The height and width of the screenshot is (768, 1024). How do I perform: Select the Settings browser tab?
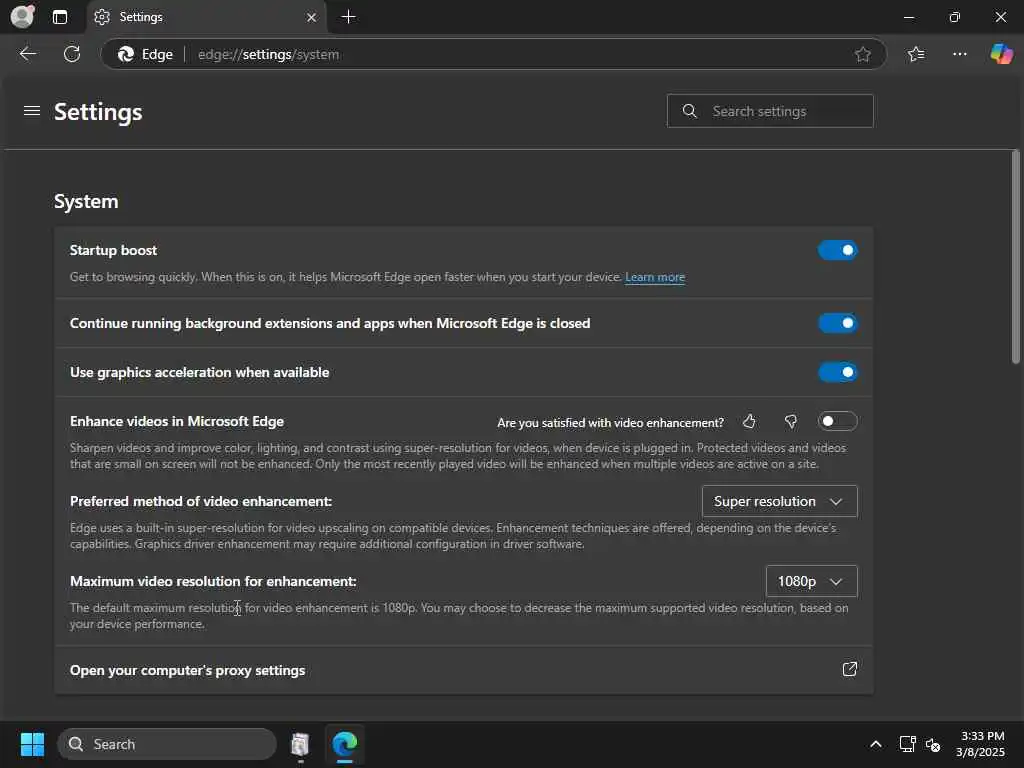[206, 17]
